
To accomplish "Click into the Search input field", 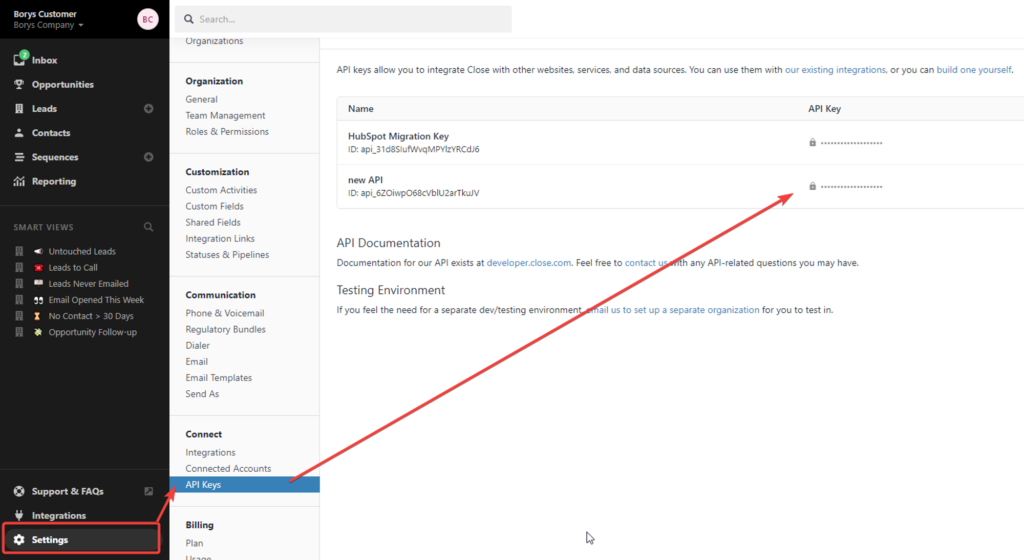I will 343,19.
